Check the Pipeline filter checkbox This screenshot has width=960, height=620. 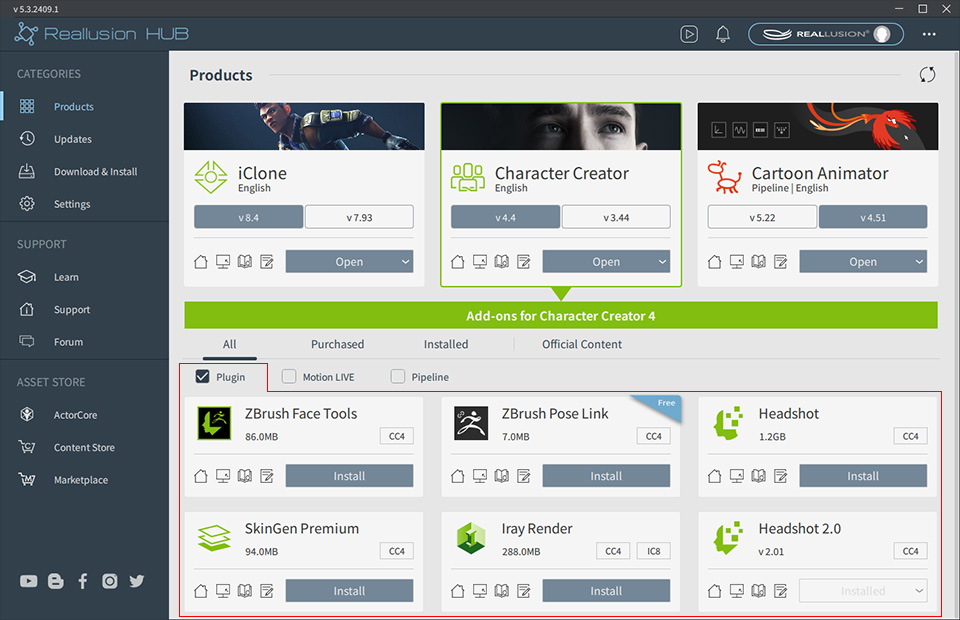pyautogui.click(x=398, y=376)
